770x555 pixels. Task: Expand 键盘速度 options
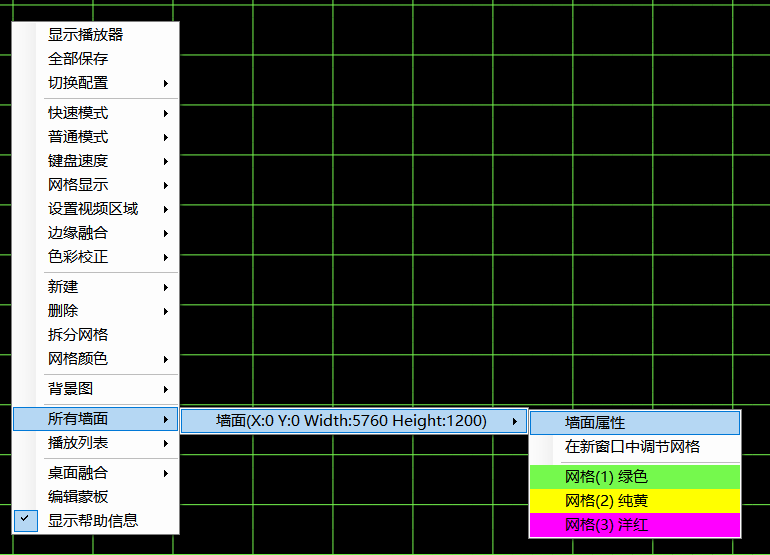pyautogui.click(x=78, y=161)
